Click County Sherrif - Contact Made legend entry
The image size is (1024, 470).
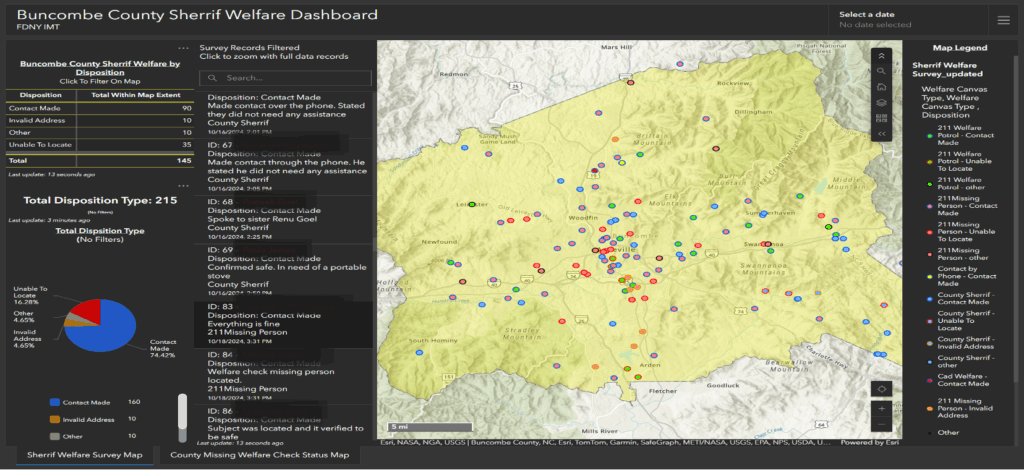(x=959, y=299)
